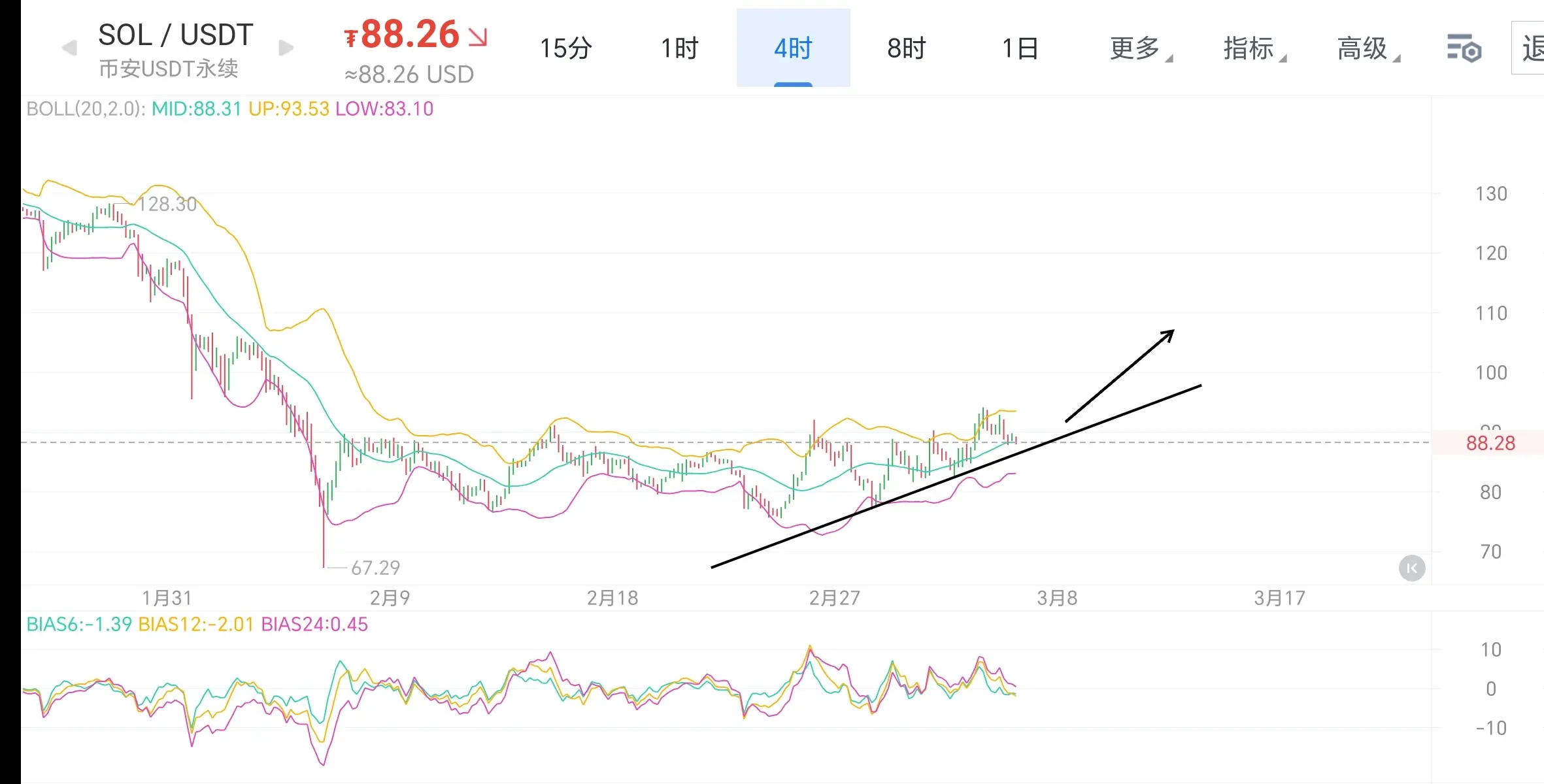
Task: Select the 15分 timeframe
Action: tap(565, 48)
